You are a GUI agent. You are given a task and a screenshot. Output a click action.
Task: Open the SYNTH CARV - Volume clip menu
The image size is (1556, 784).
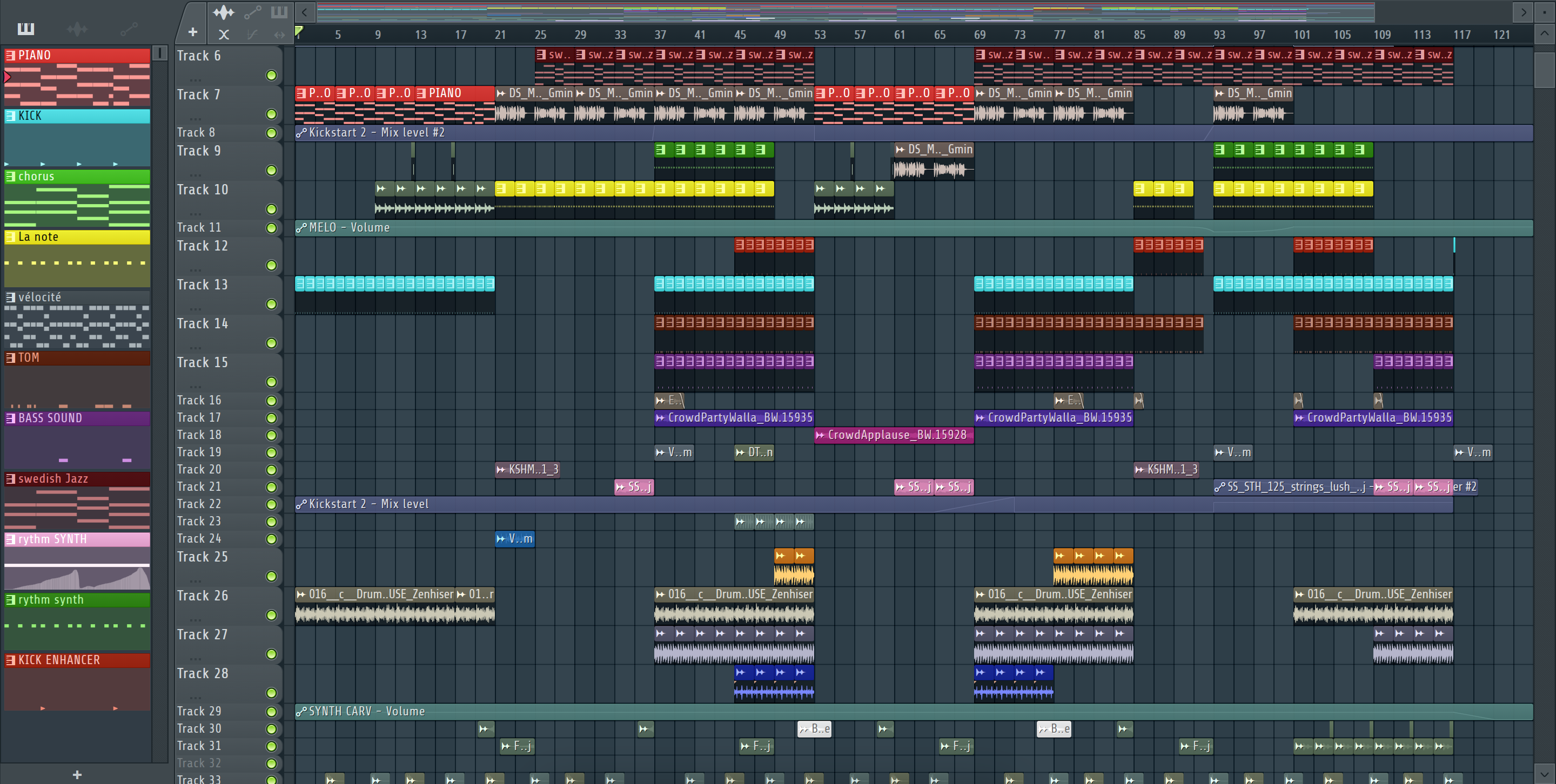point(301,712)
